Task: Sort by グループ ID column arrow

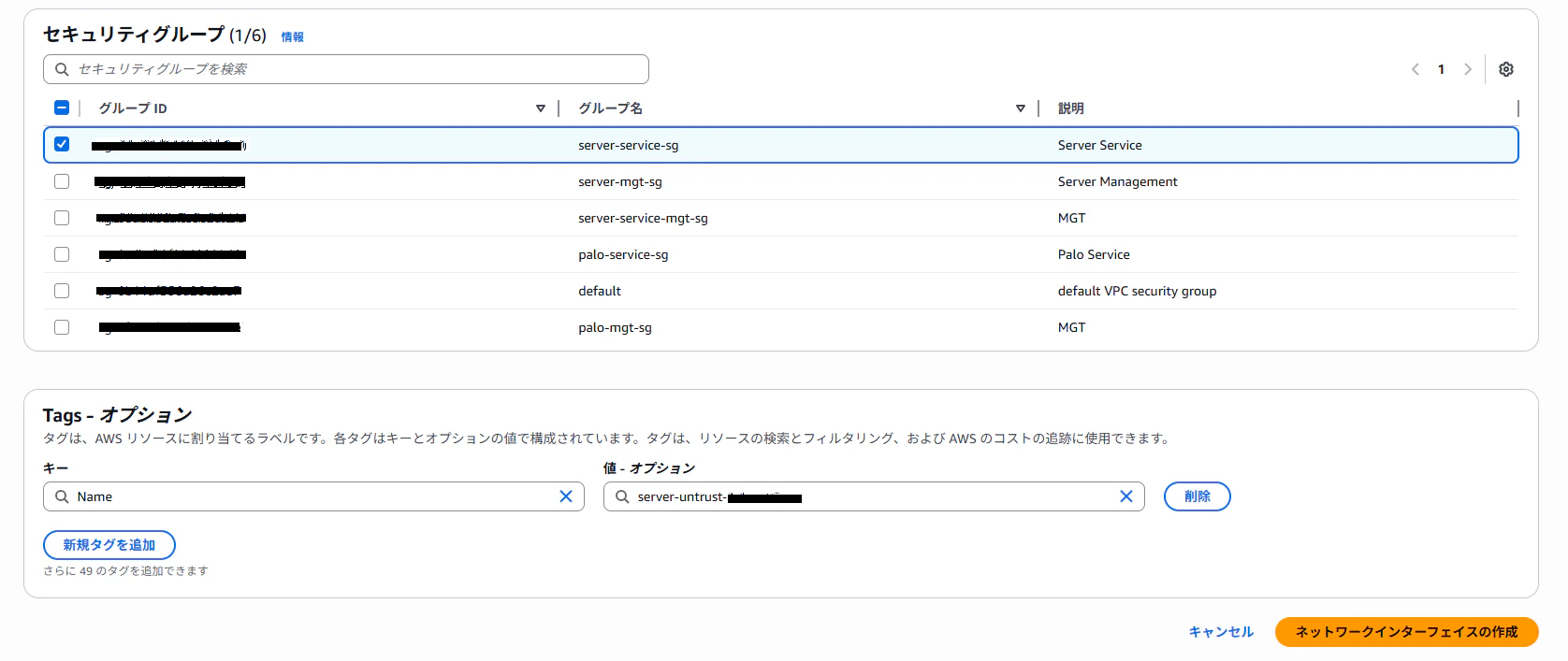Action: pos(541,108)
